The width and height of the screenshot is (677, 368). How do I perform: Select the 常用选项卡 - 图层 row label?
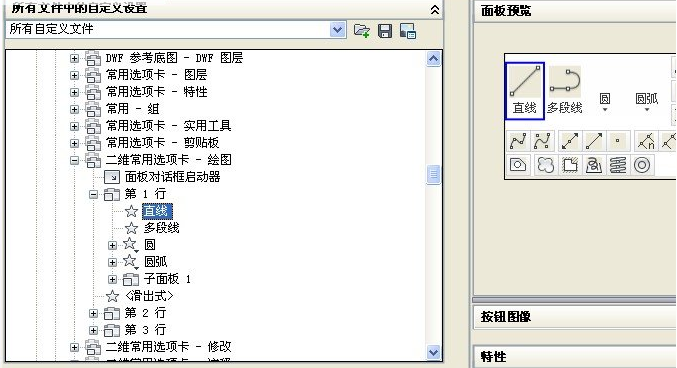(156, 75)
